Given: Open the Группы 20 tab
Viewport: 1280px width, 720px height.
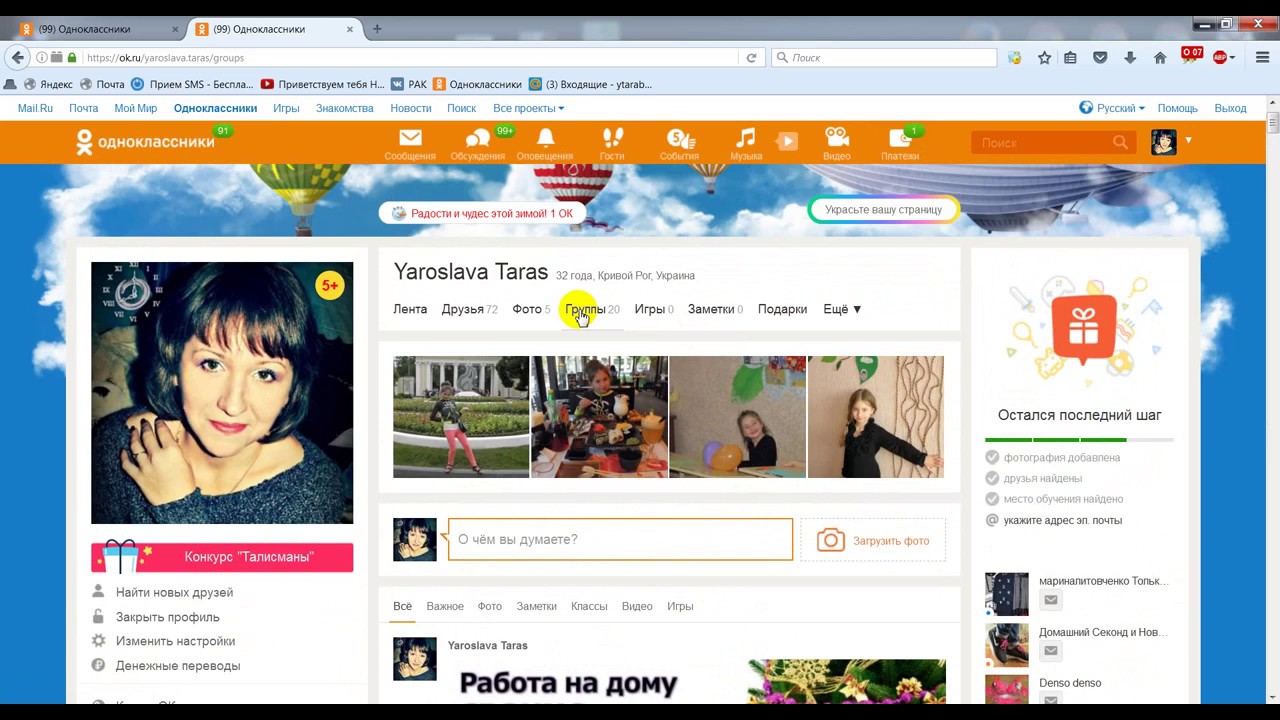Looking at the screenshot, I should [x=592, y=309].
